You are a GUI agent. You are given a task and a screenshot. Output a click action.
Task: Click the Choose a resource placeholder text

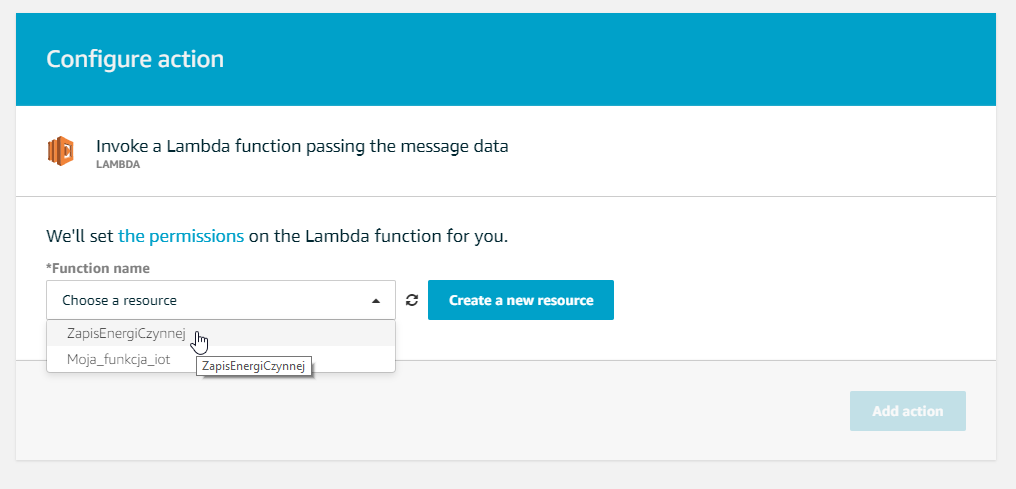tap(119, 301)
